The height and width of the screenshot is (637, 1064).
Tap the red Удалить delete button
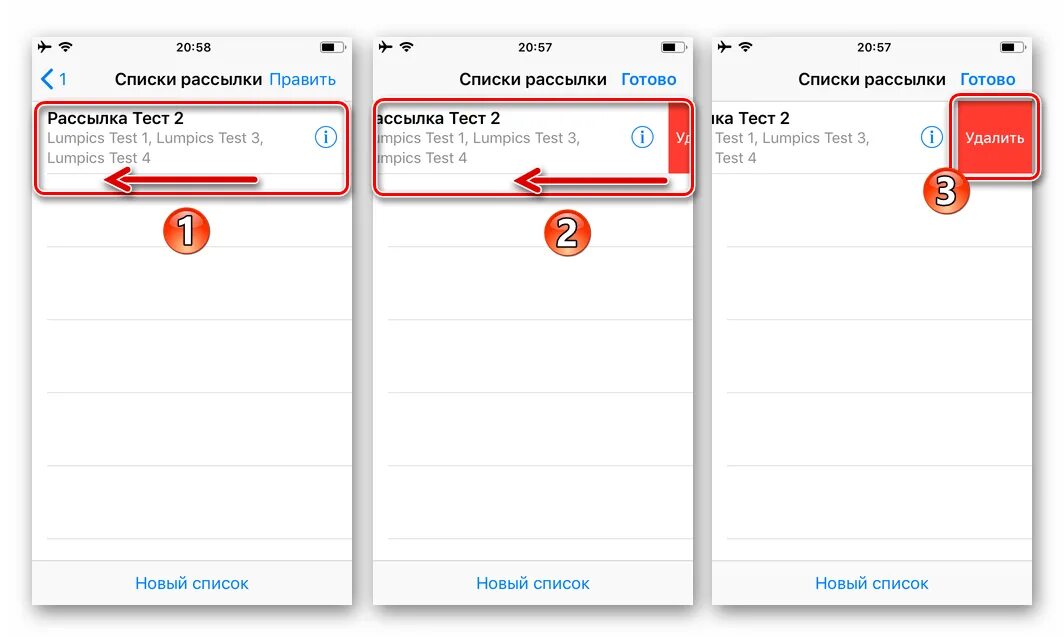(x=995, y=138)
